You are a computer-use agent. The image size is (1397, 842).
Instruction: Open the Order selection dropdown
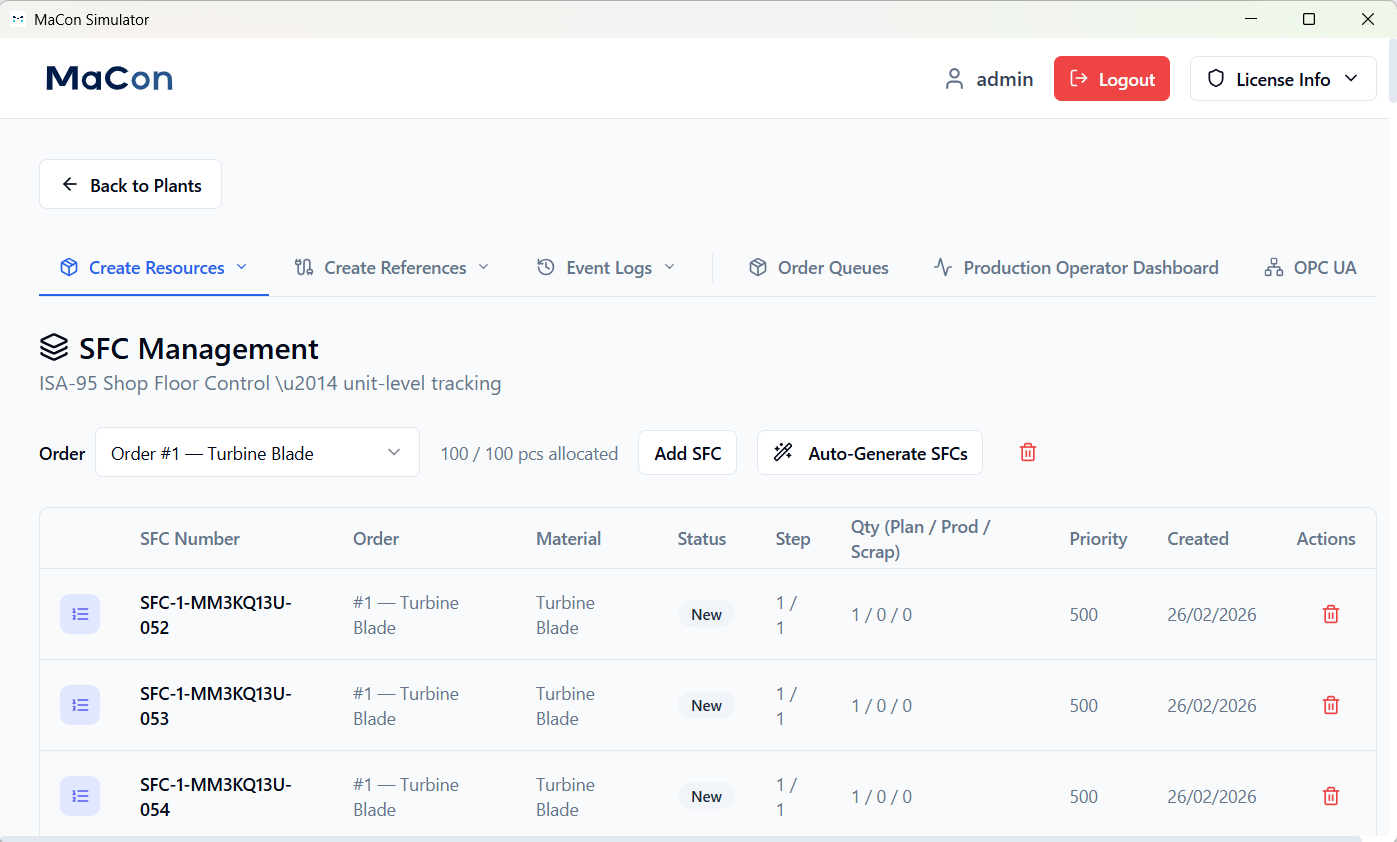(257, 453)
